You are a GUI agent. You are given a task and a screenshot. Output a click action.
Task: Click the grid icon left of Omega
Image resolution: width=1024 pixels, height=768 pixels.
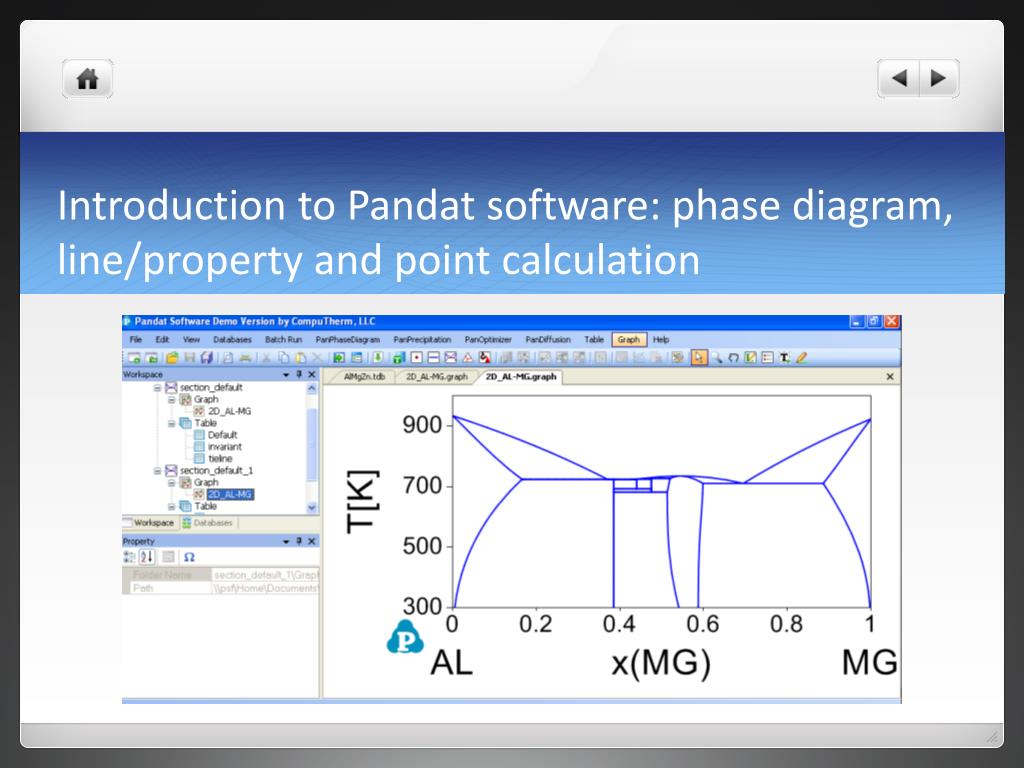[168, 557]
